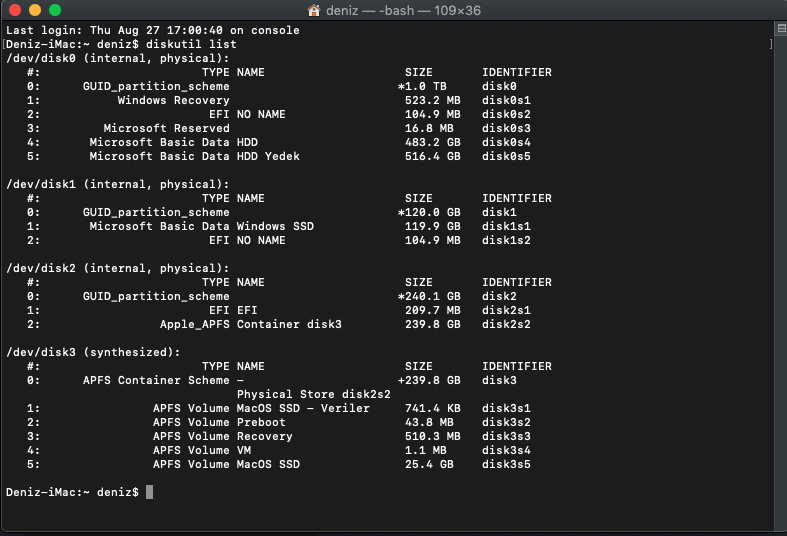Minimize the Terminal with the yellow button
The image size is (787, 536).
pos(34,10)
